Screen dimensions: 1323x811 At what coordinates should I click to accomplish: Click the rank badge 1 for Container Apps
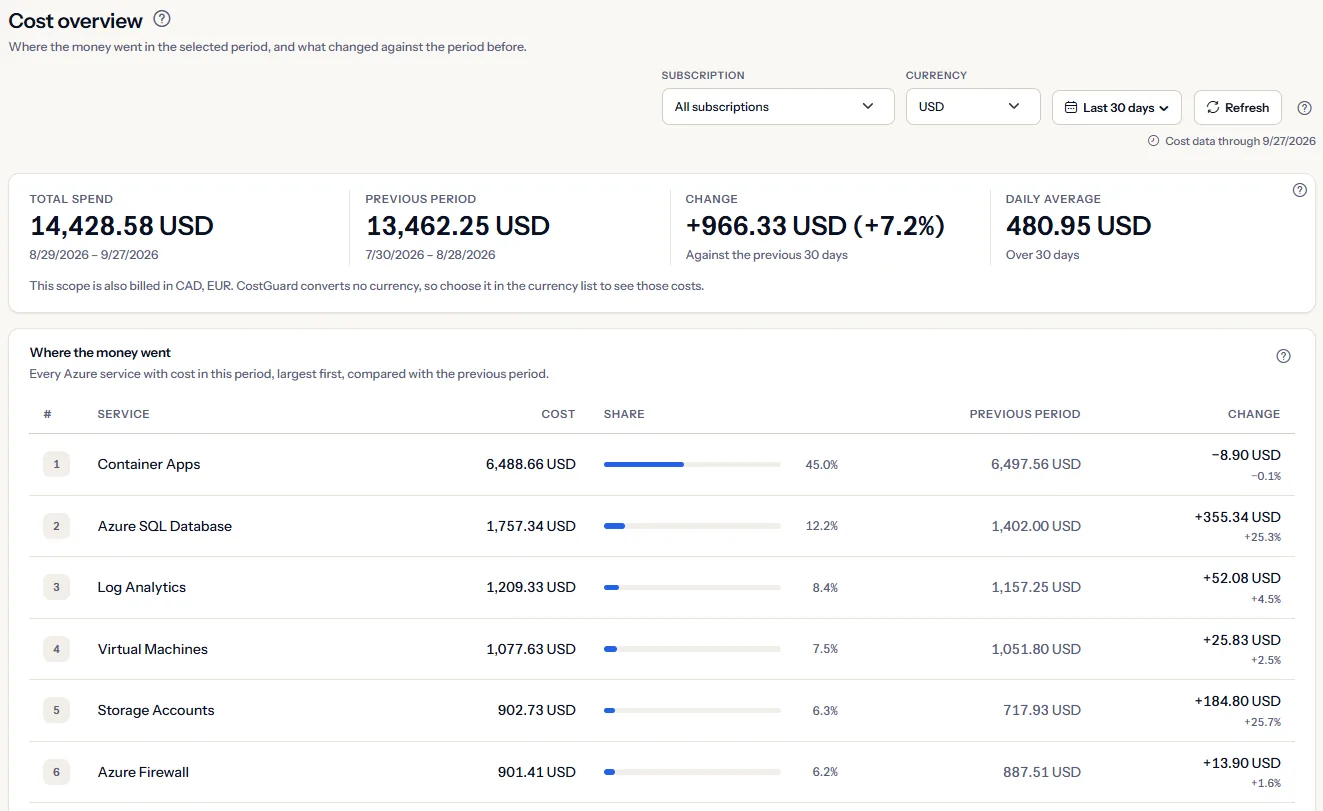(56, 464)
